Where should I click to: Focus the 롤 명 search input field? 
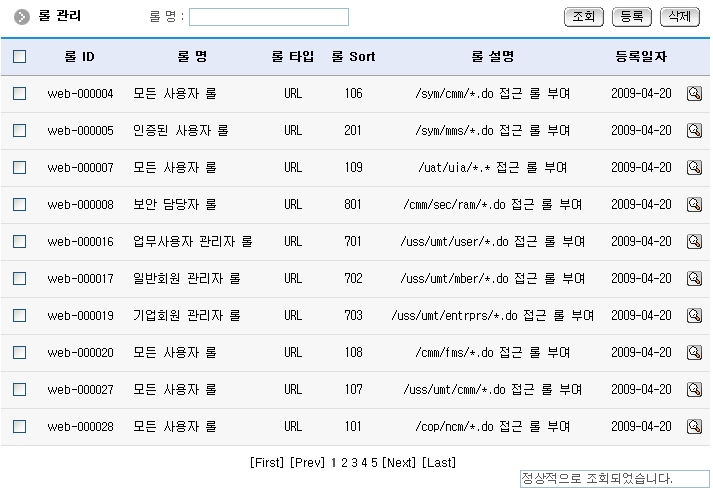(x=269, y=17)
